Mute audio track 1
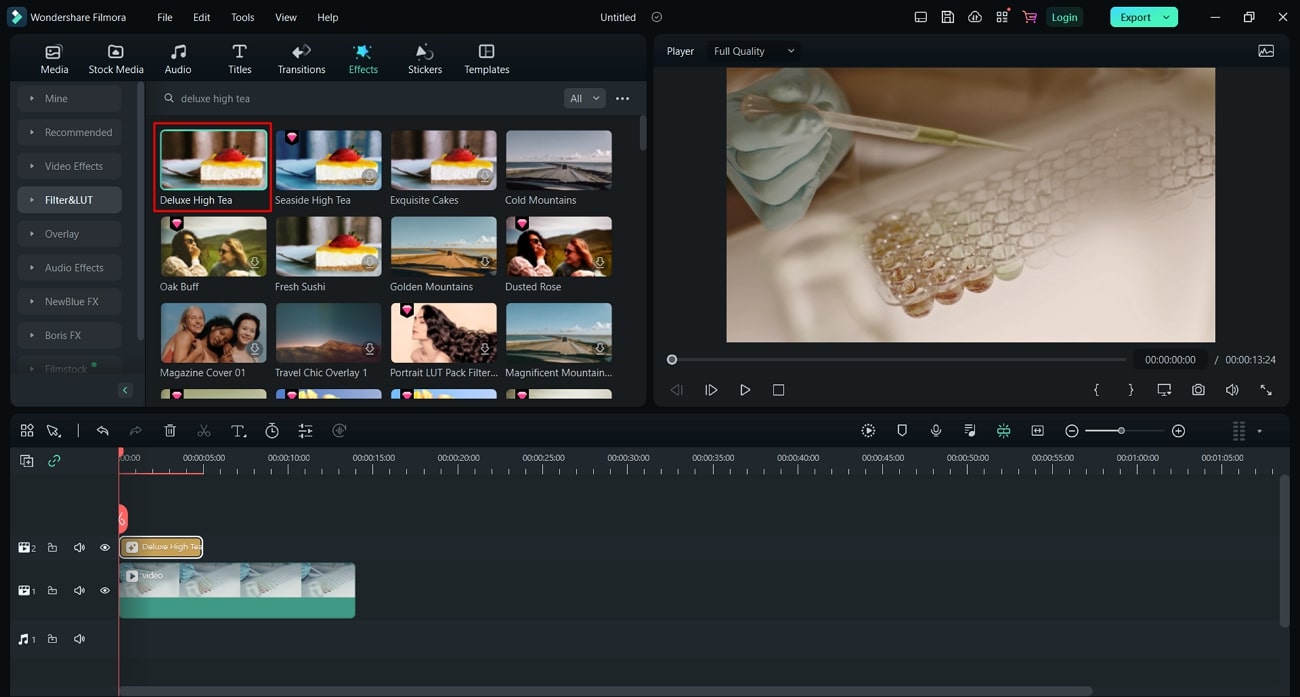The width and height of the screenshot is (1300, 697). (79, 639)
